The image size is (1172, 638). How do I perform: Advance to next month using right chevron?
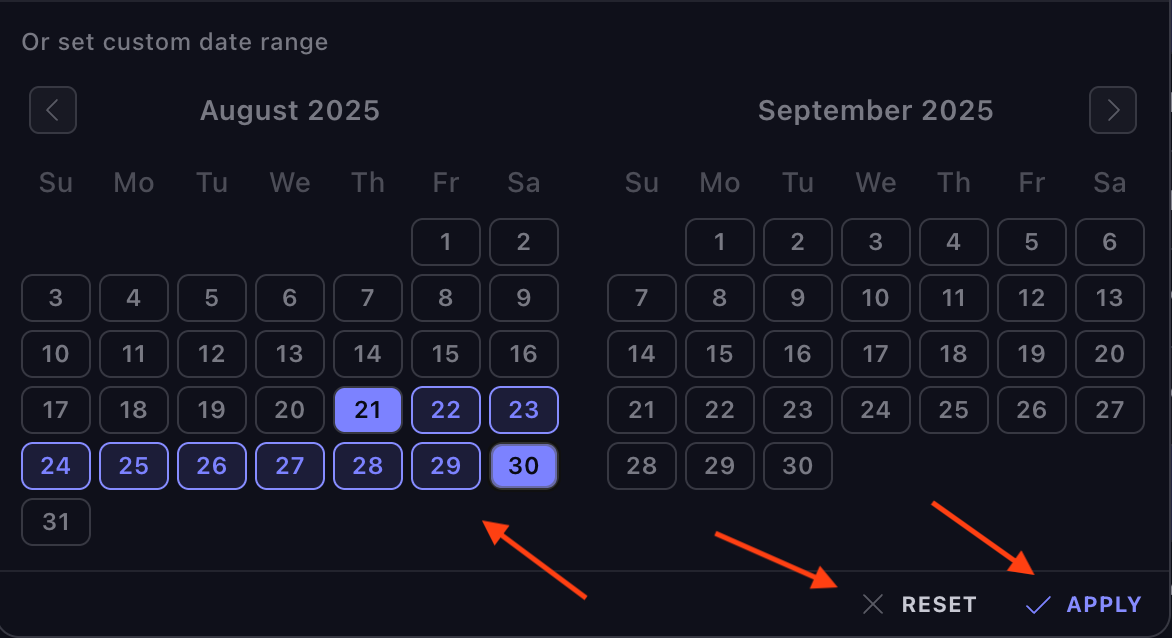tap(1113, 110)
